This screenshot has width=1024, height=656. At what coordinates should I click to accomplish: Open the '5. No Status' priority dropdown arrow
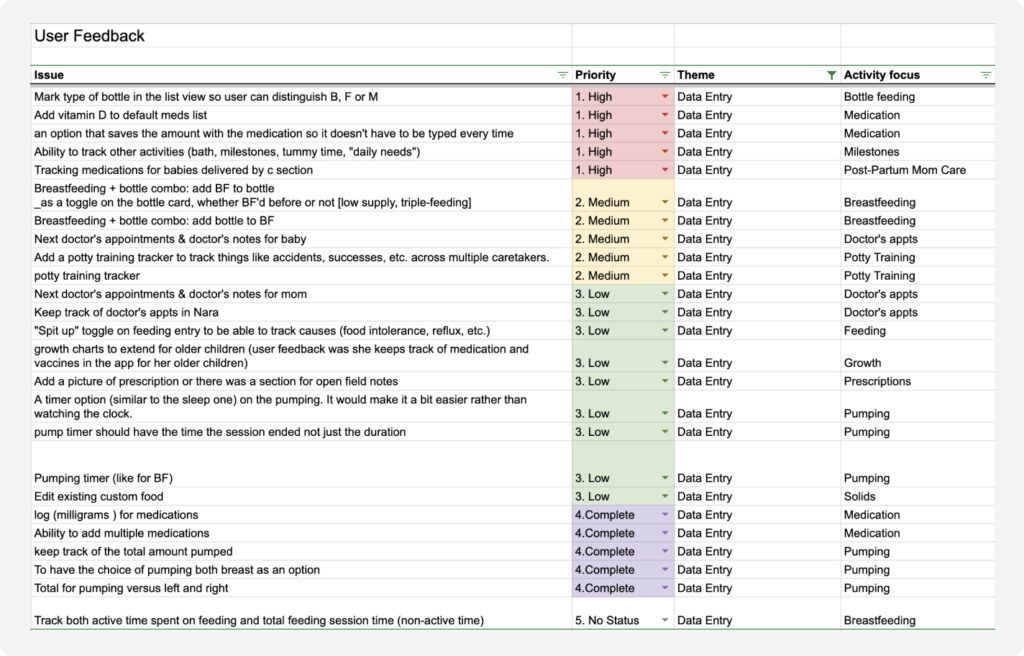click(665, 620)
